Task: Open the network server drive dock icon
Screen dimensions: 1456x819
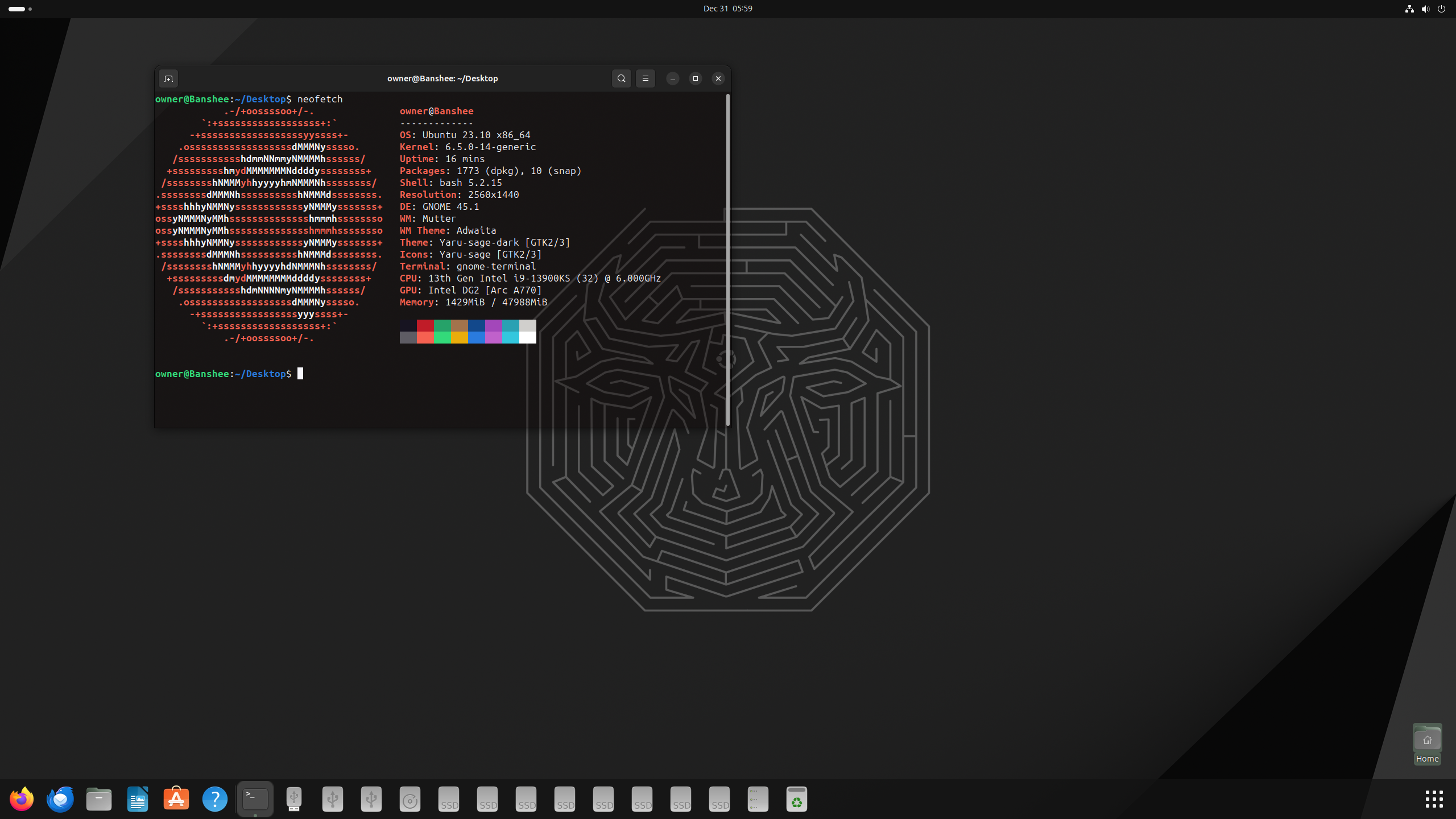Action: pos(758,799)
